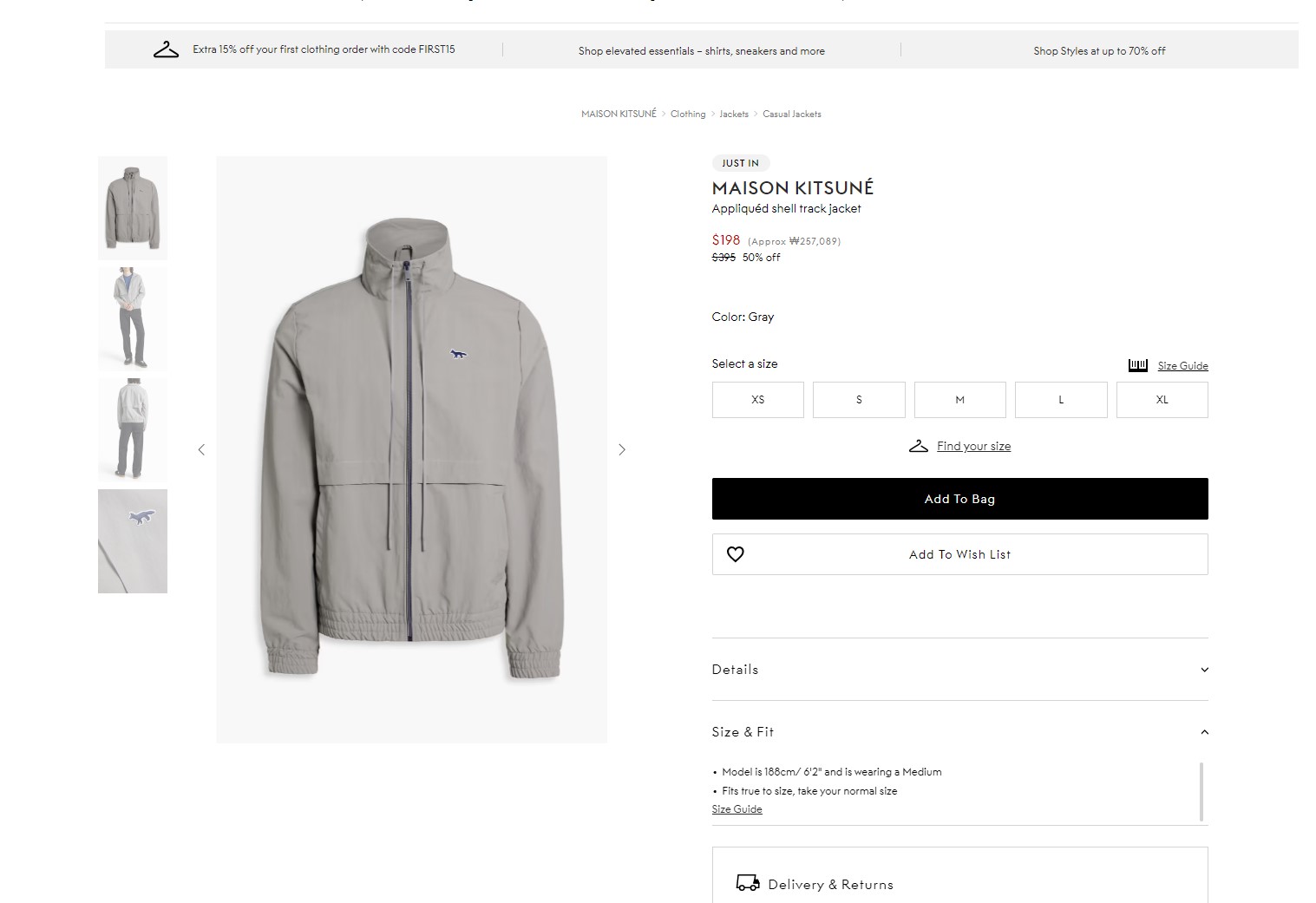Collapse the Size & Fit section
The height and width of the screenshot is (903, 1316).
[1203, 732]
